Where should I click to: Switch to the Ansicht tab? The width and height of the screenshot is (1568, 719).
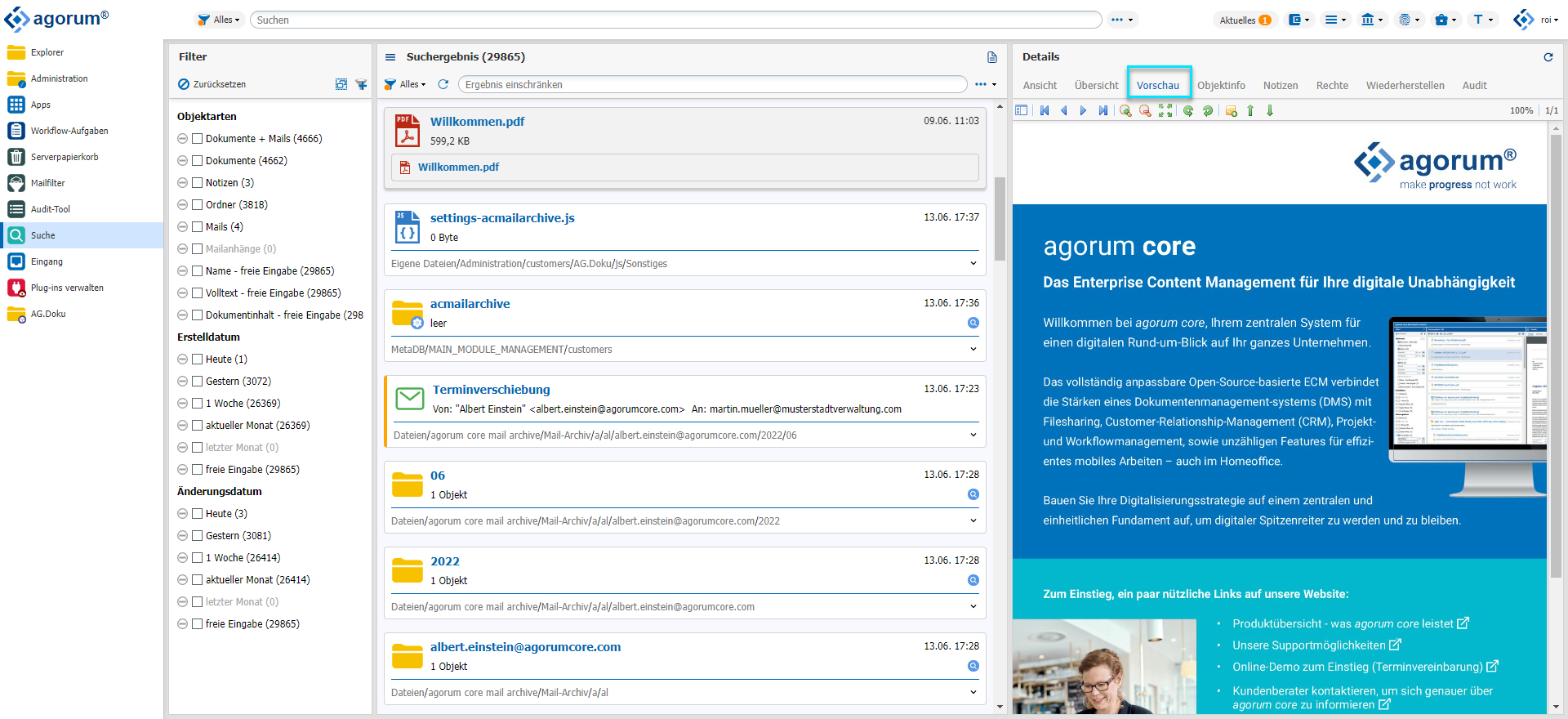click(x=1040, y=85)
